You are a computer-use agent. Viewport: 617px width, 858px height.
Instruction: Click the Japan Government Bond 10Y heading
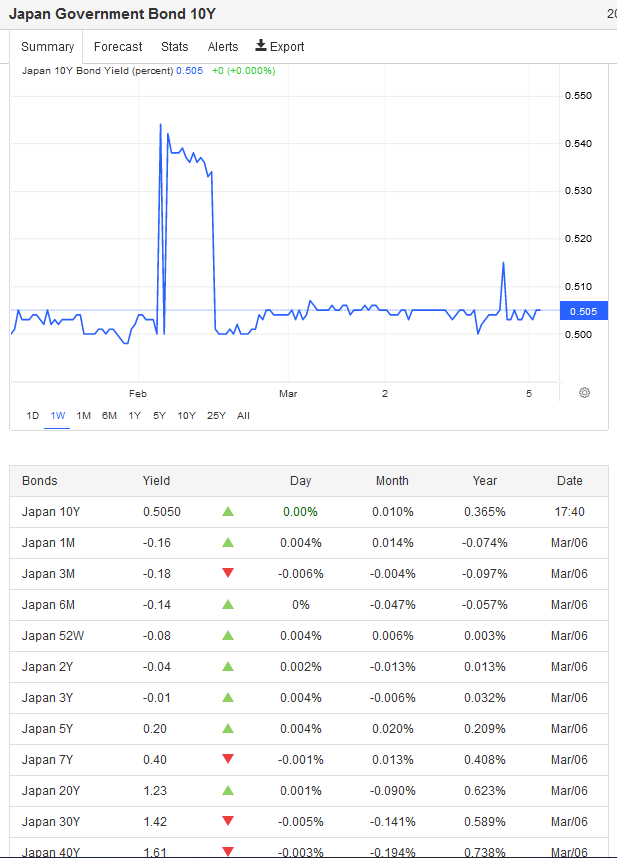tap(112, 14)
